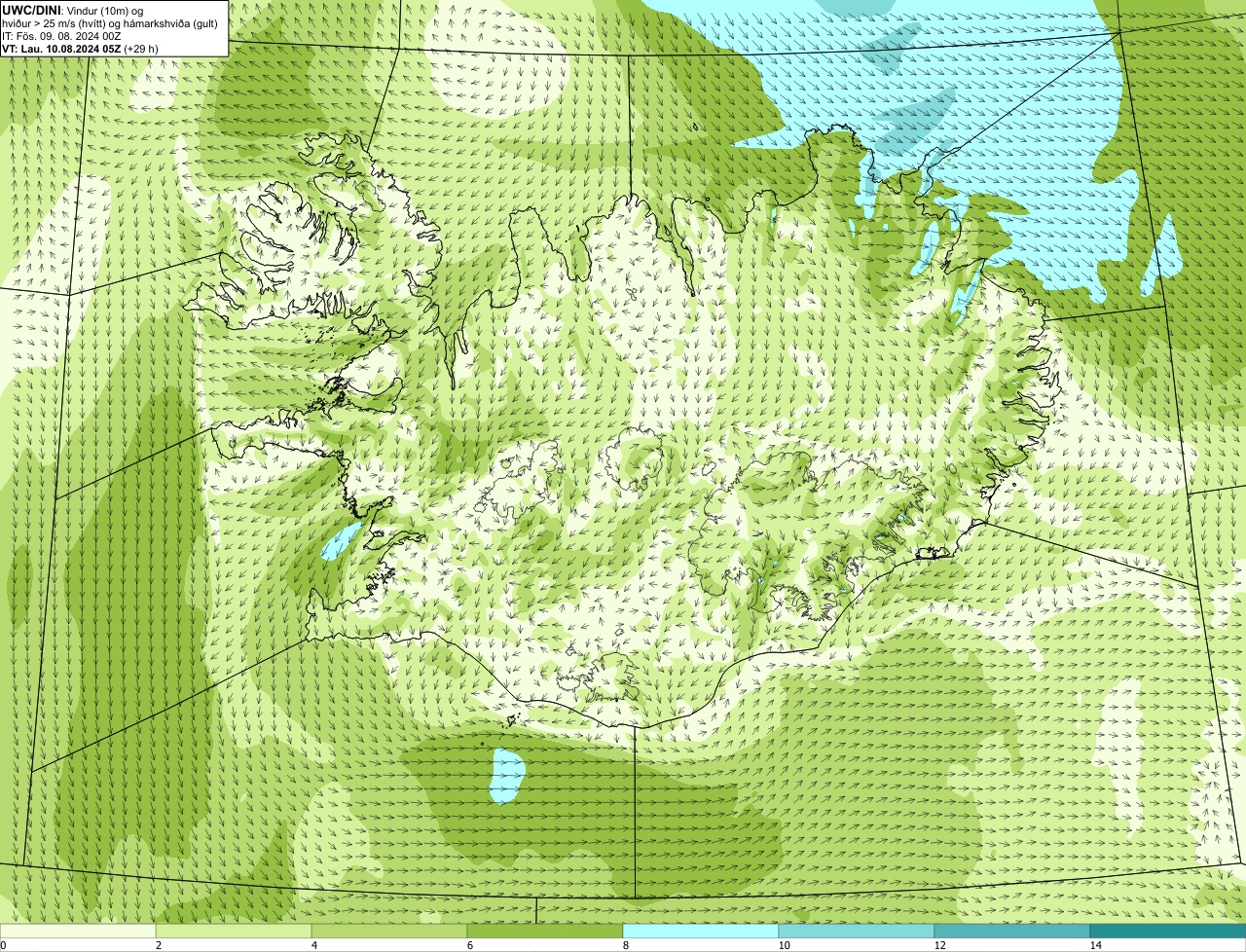Screen dimensions: 1246x952
Task: Click the above-14 m/s darkest teal legend segment
Action: (x=1168, y=931)
